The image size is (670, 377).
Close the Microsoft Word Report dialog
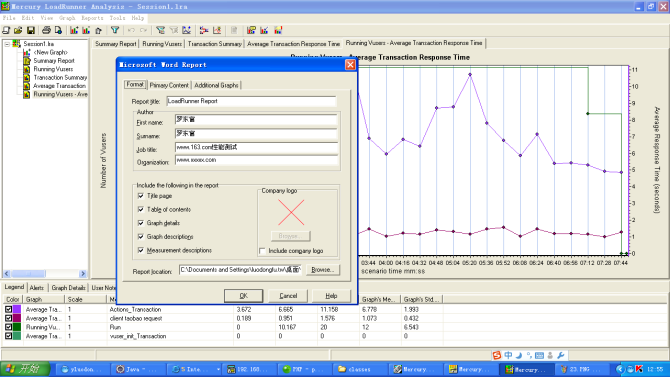tap(350, 65)
